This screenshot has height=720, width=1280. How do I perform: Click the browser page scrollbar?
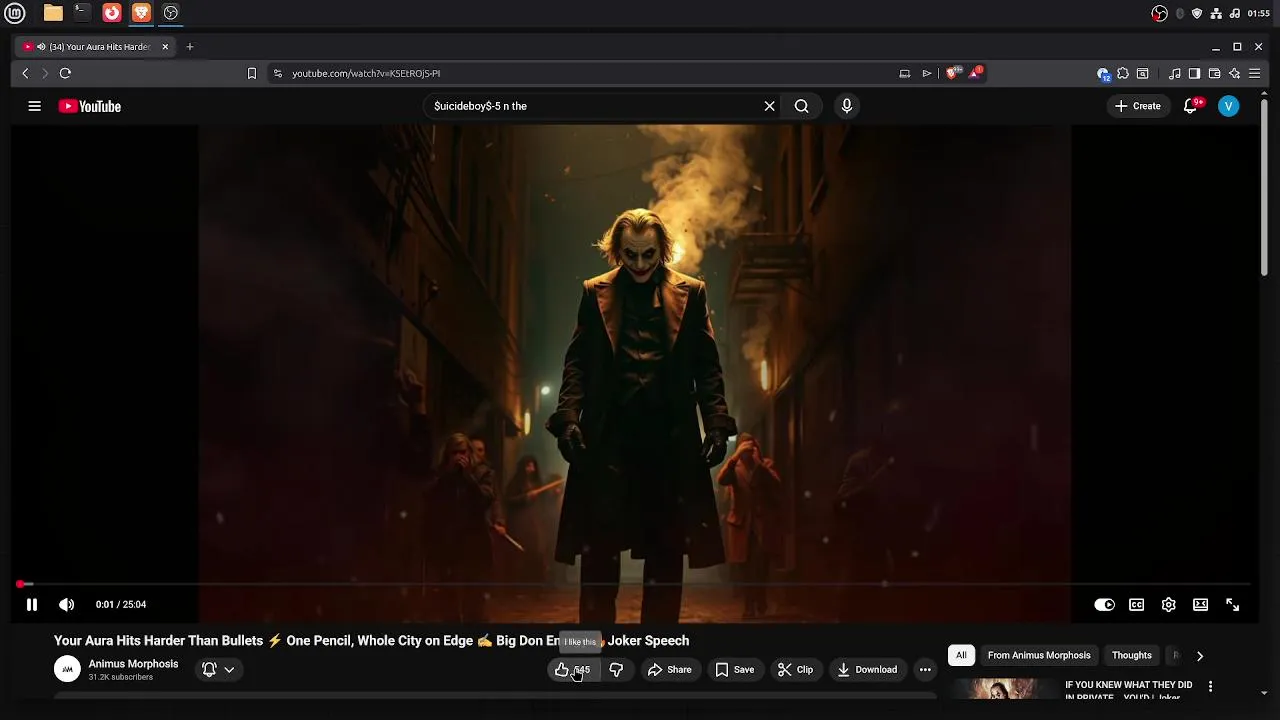click(1265, 185)
